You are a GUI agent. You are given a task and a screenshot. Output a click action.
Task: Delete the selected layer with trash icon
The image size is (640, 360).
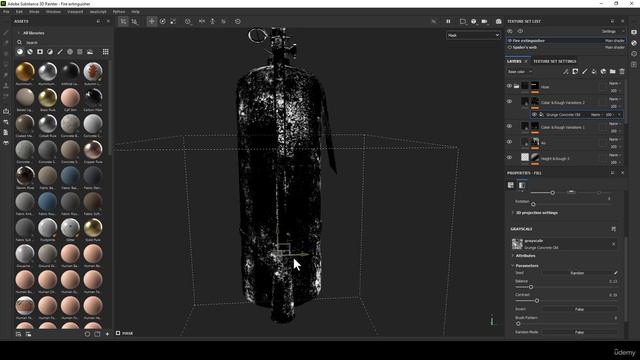coord(622,71)
